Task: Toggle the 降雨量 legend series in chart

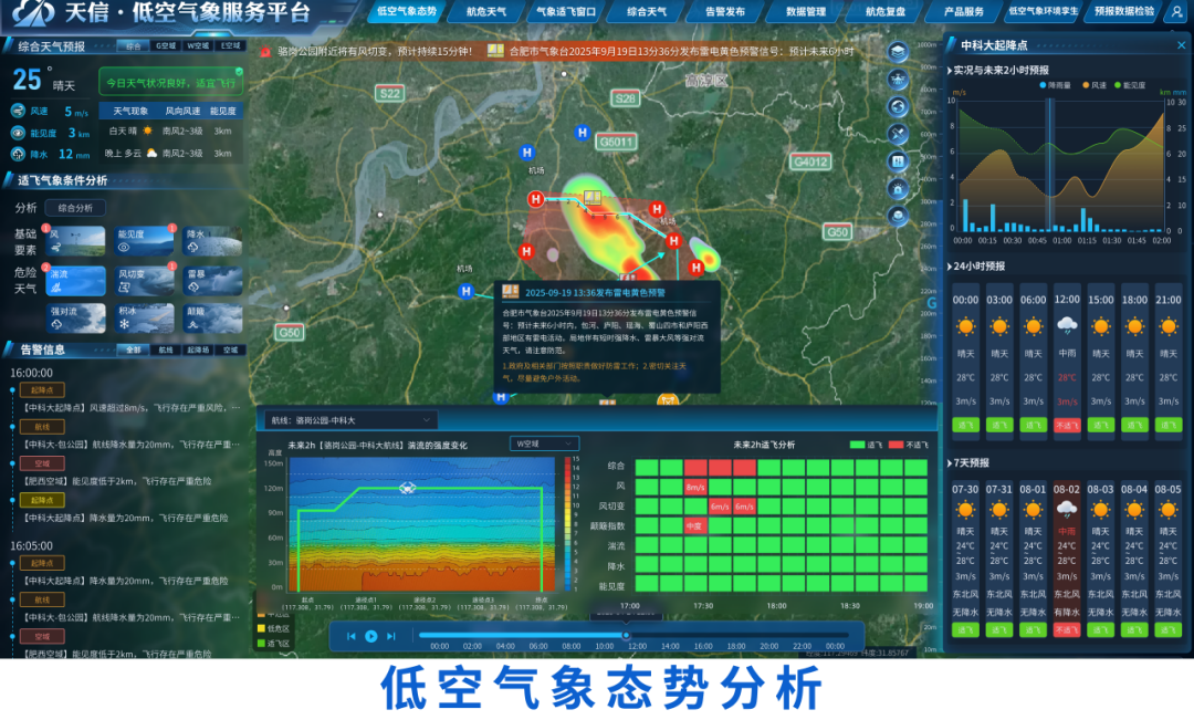Action: coord(1057,86)
